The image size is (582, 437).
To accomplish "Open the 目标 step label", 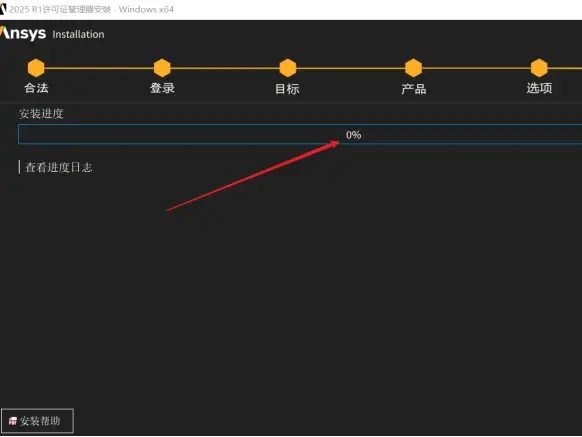I will [x=287, y=89].
